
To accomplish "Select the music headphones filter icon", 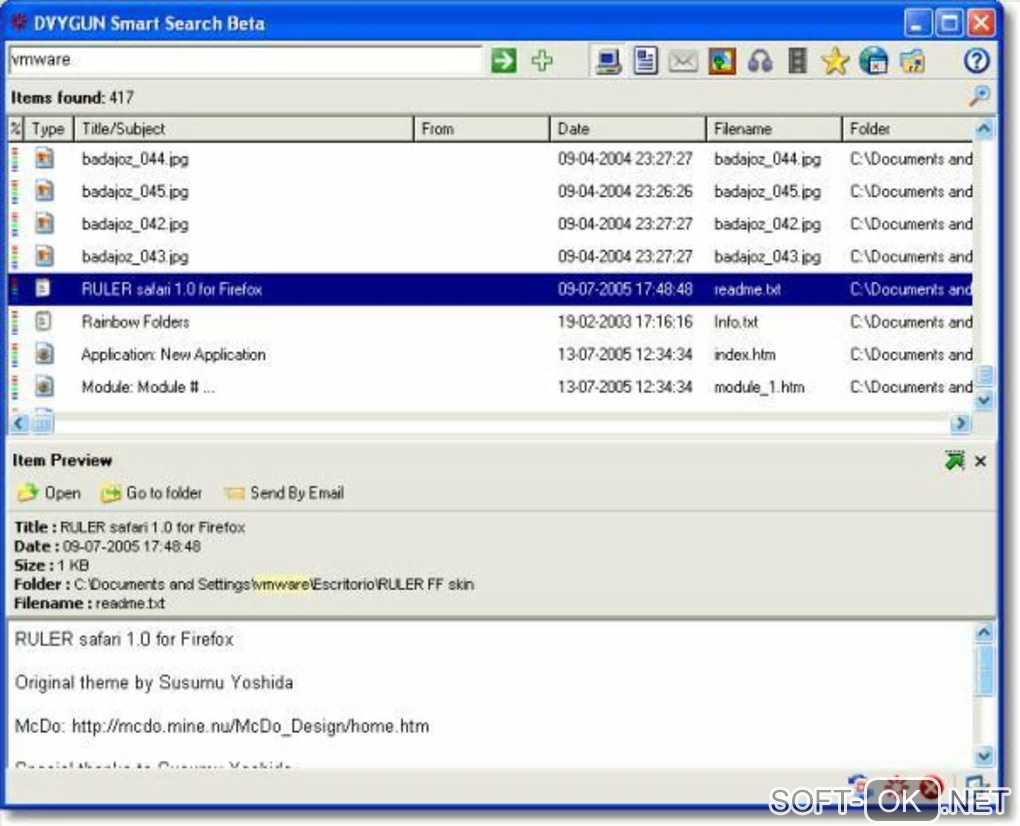I will coord(759,62).
